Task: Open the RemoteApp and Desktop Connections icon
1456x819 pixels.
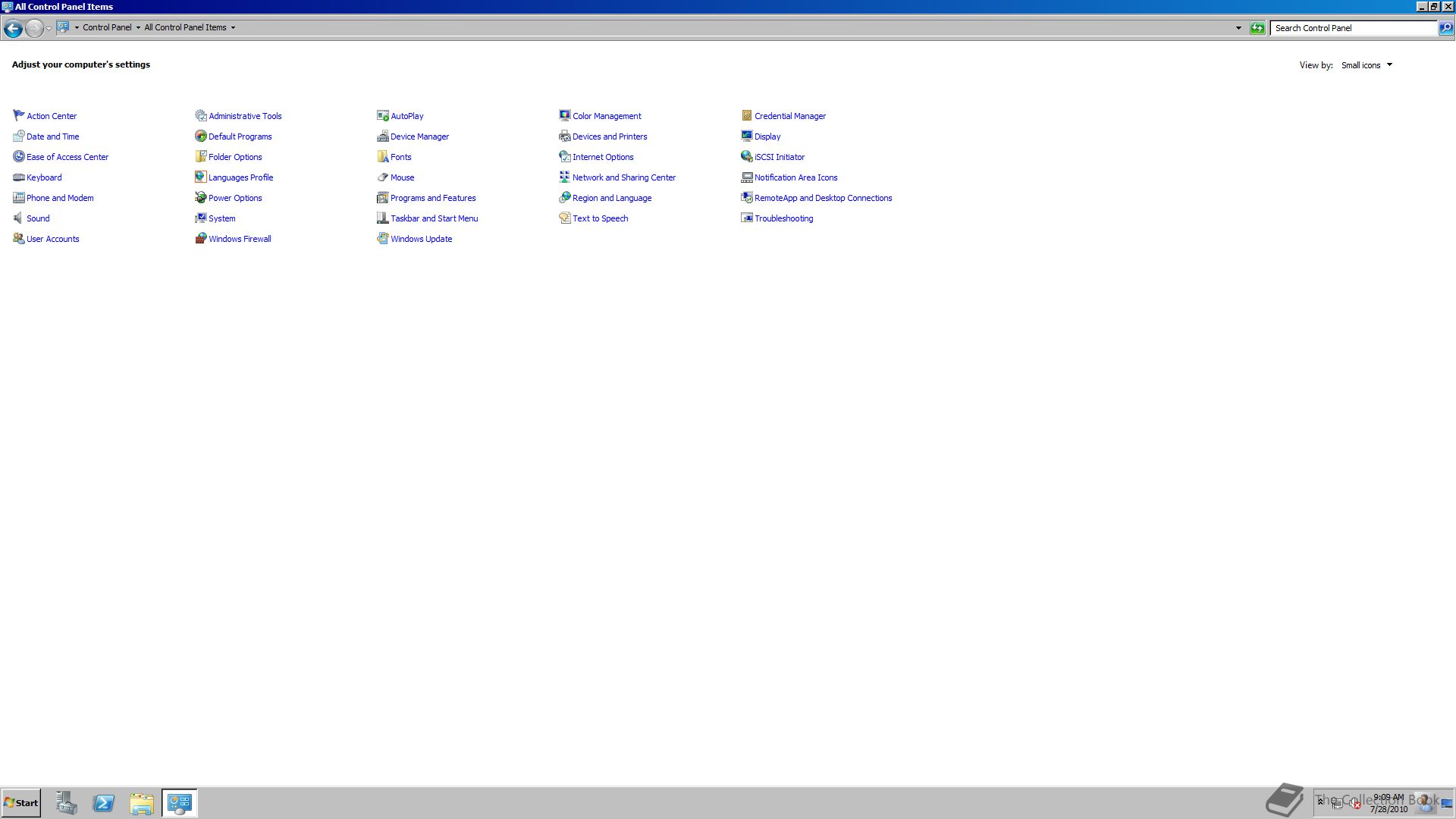Action: coord(746,197)
